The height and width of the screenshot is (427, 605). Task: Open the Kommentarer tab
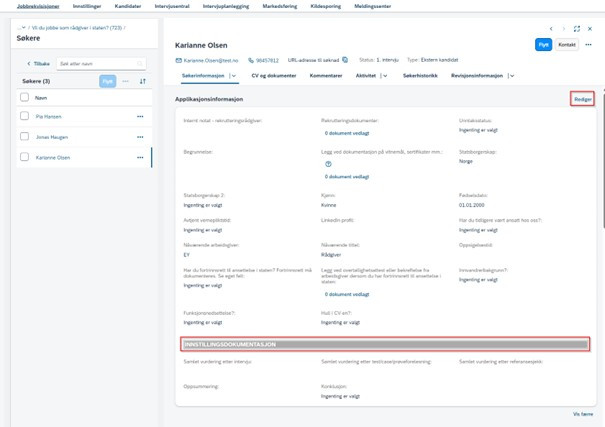click(326, 76)
